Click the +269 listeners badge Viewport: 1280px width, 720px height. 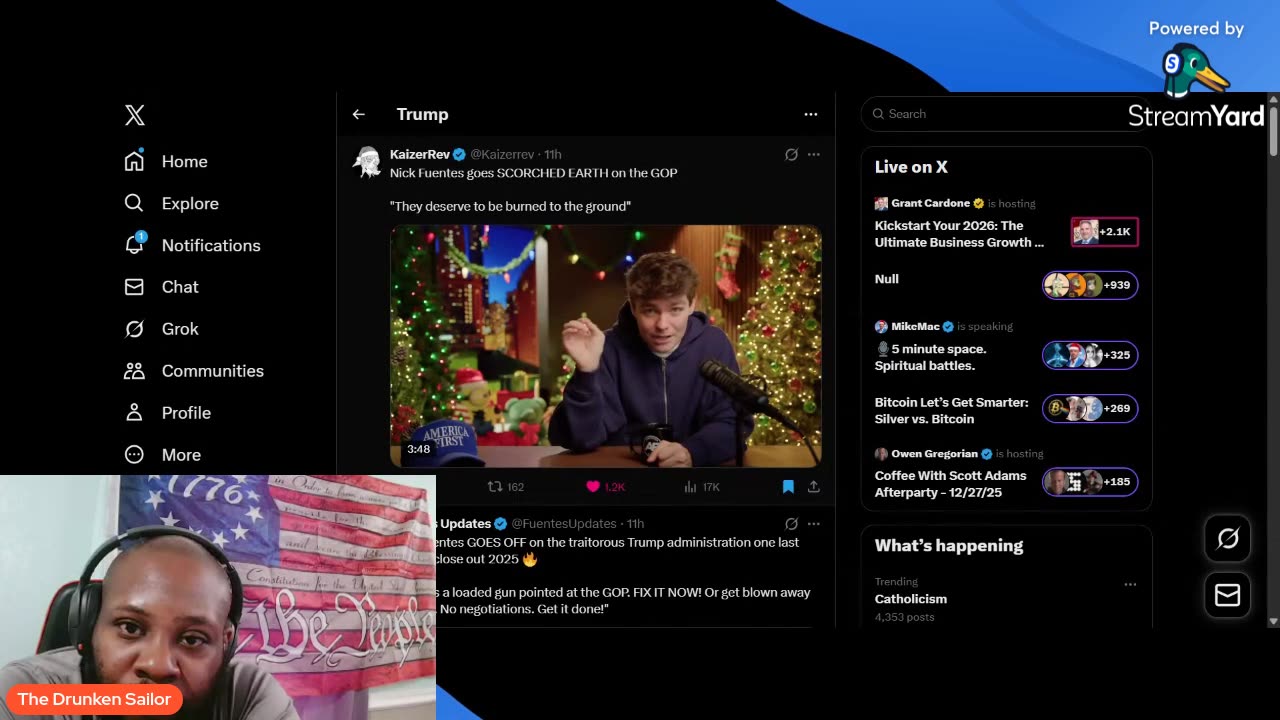[1090, 408]
